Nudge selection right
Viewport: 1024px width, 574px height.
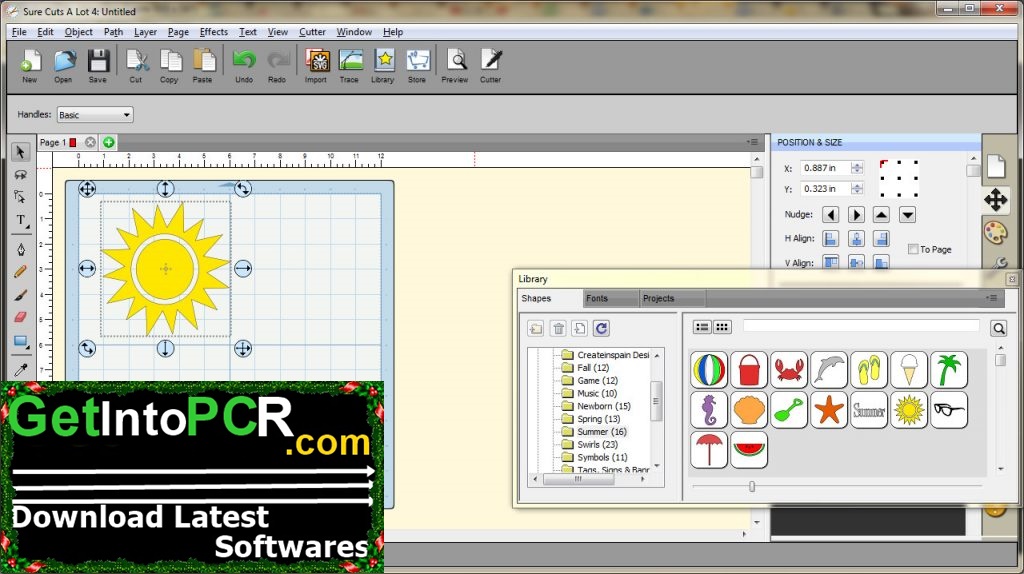click(856, 215)
